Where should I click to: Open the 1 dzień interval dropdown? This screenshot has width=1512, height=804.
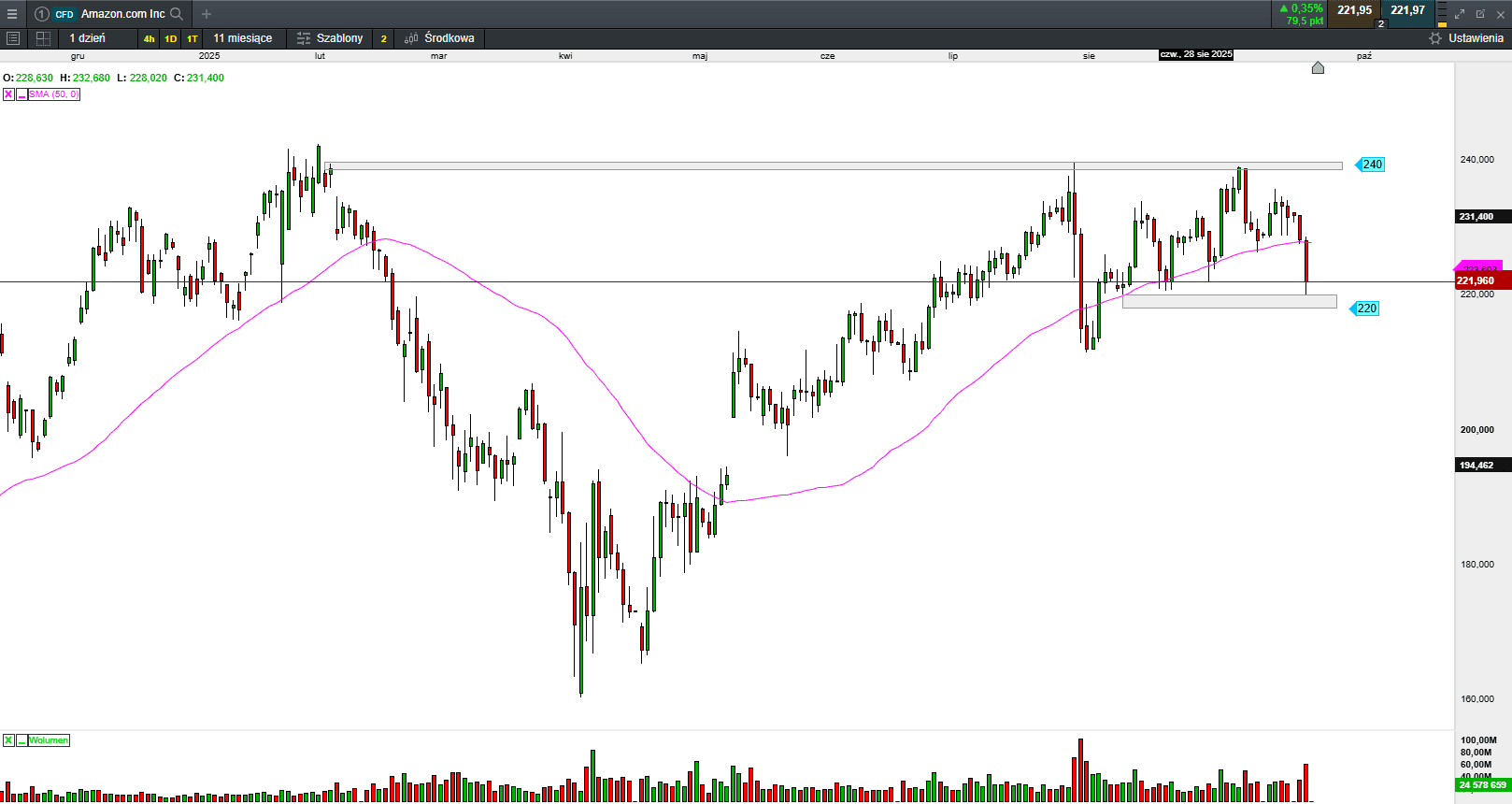click(88, 38)
